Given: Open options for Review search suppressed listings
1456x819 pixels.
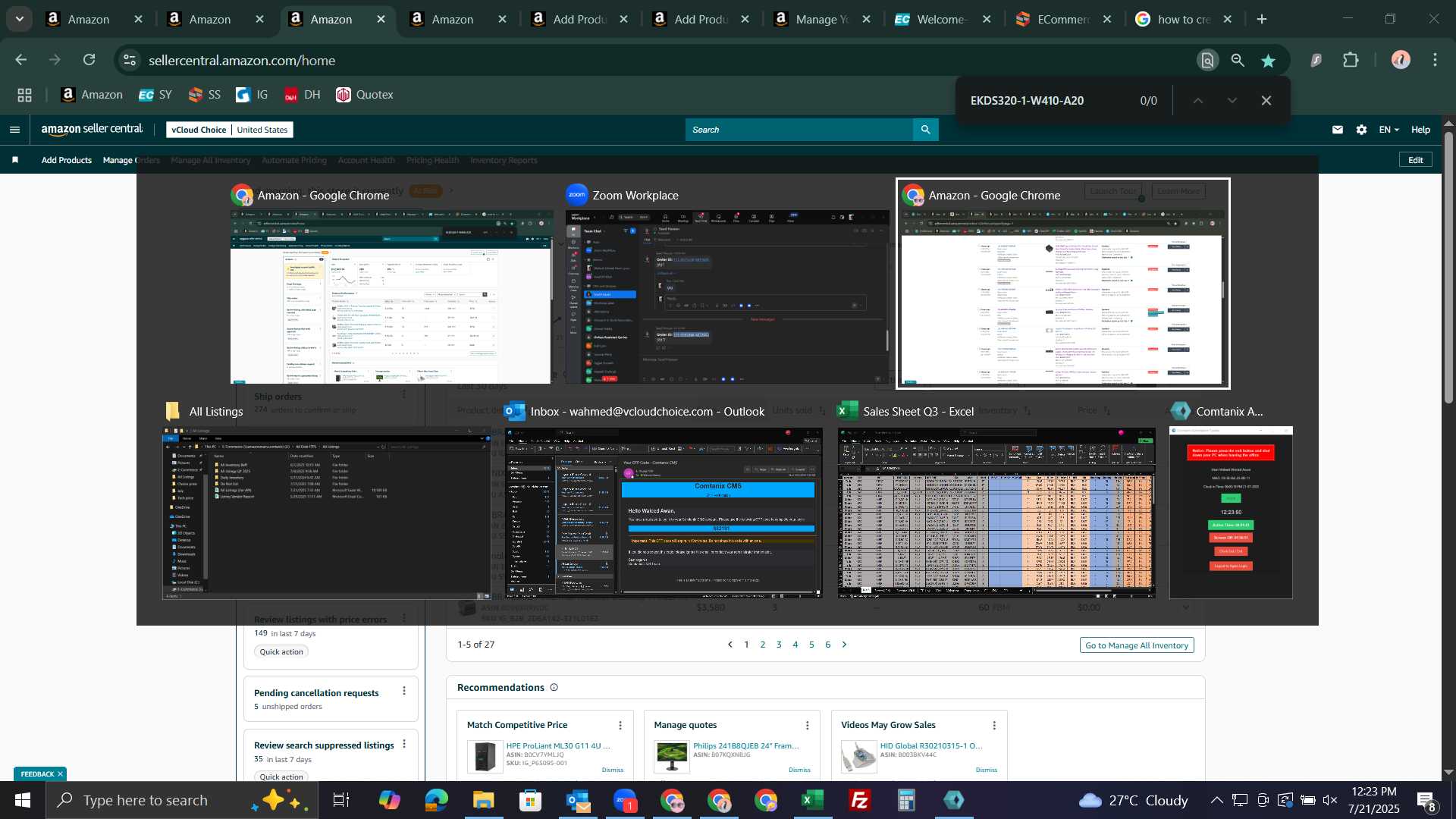Looking at the screenshot, I should point(404,744).
